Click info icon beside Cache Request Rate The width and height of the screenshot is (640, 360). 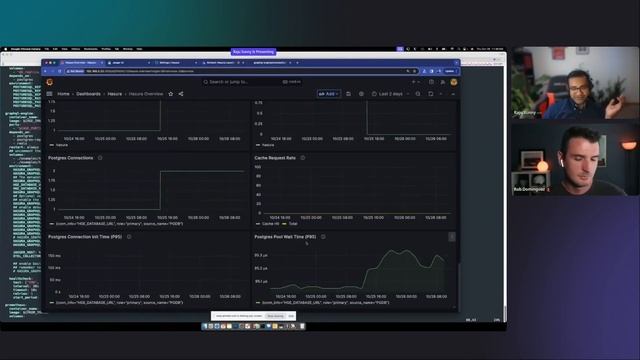point(303,158)
